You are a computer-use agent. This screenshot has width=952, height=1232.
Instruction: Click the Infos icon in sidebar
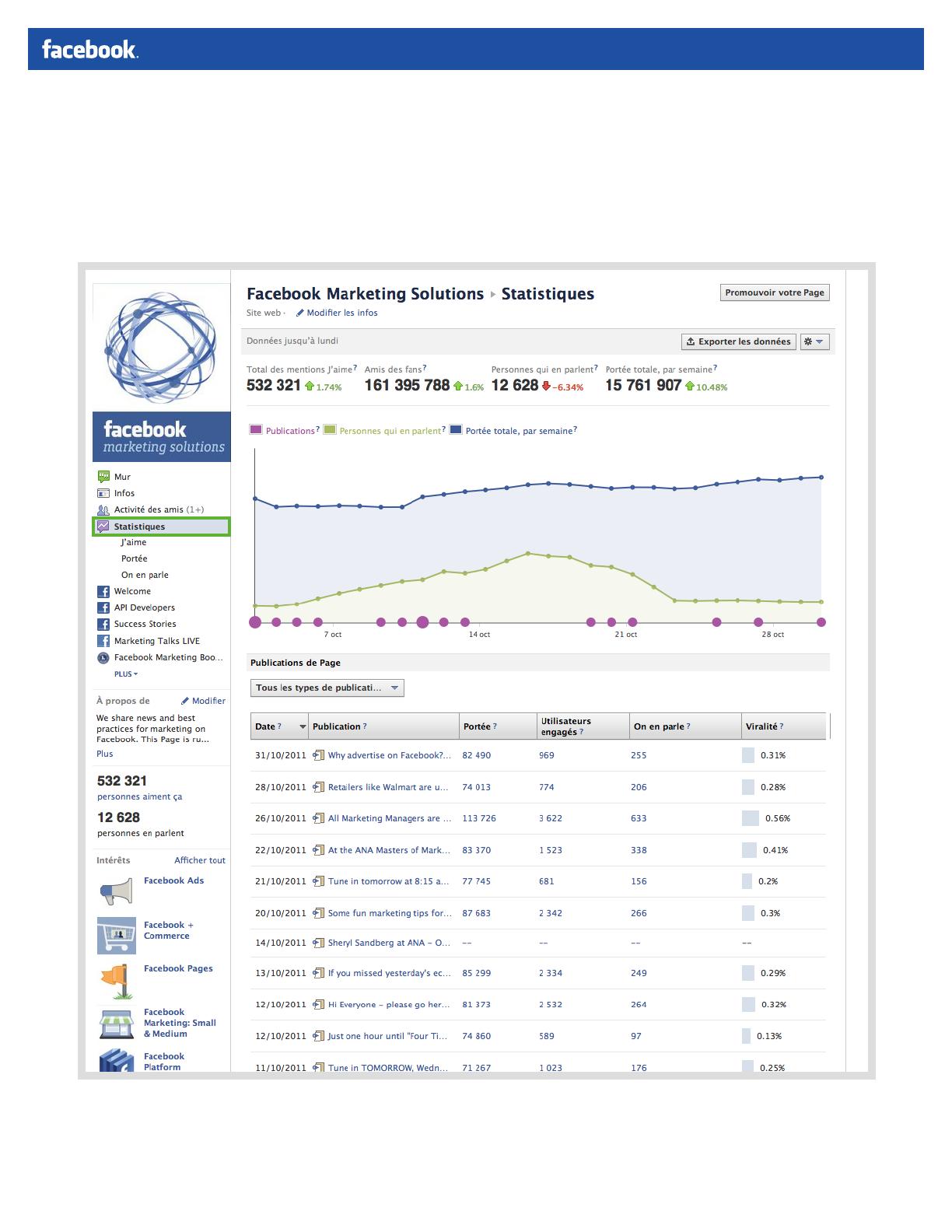click(103, 493)
